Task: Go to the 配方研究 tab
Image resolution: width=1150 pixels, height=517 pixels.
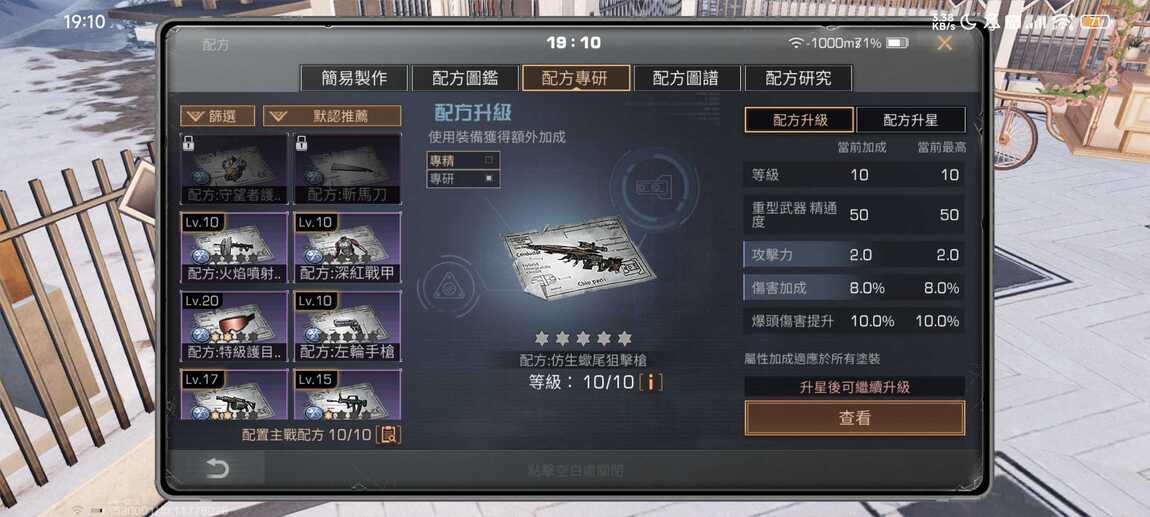Action: 798,78
